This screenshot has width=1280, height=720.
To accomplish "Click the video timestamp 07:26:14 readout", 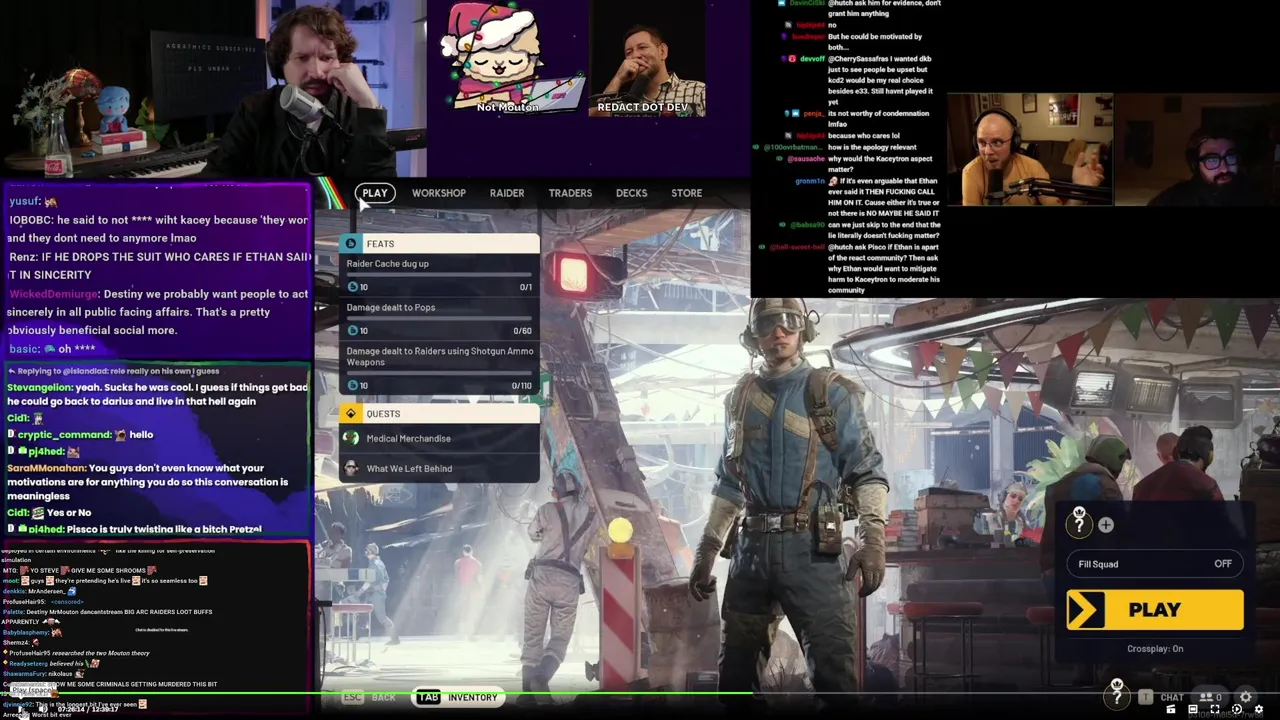I will pos(75,709).
